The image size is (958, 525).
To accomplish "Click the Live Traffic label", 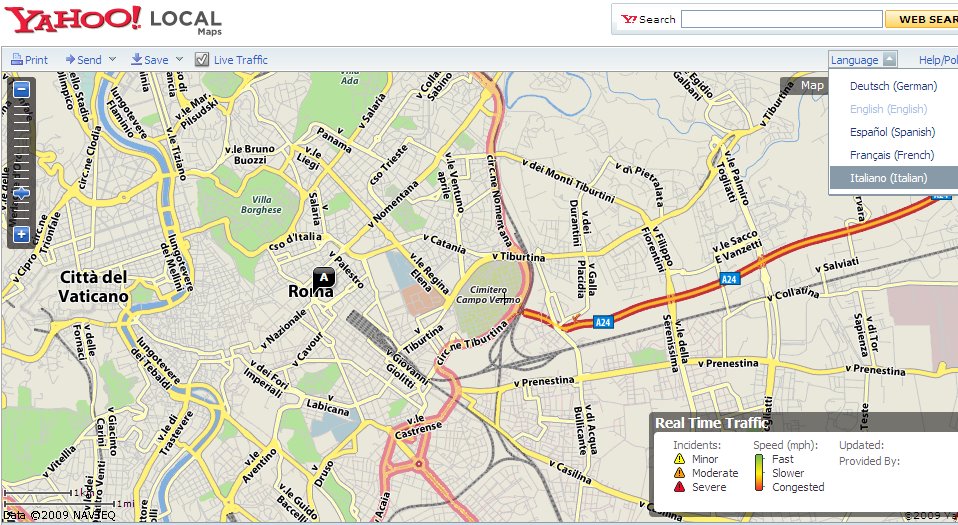I will (241, 60).
